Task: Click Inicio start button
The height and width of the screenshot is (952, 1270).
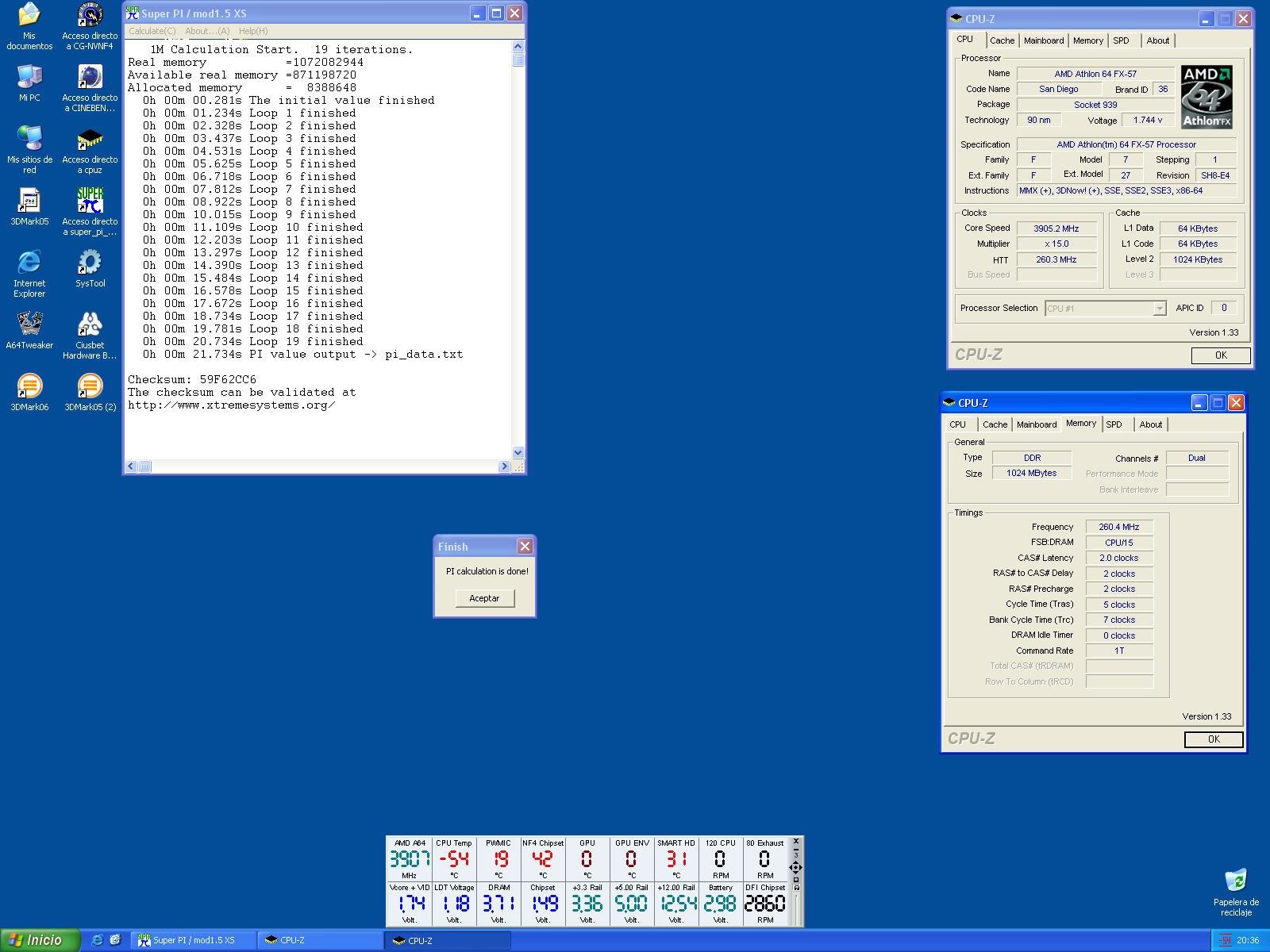Action: (40, 940)
